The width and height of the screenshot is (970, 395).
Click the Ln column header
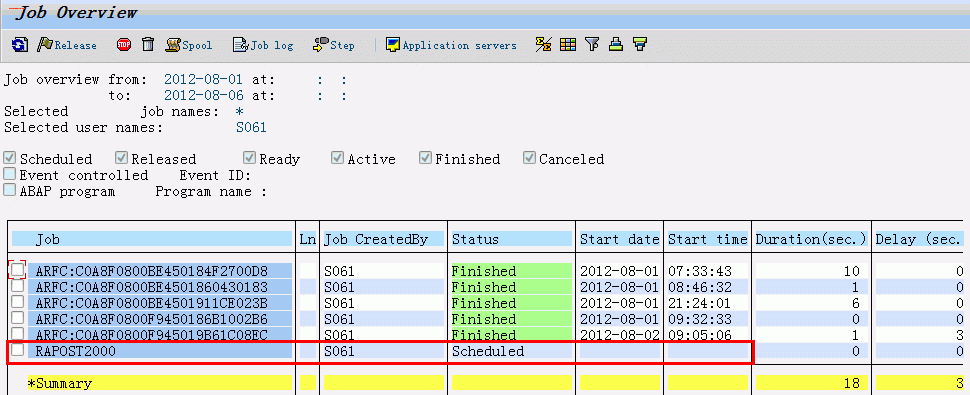(x=307, y=239)
